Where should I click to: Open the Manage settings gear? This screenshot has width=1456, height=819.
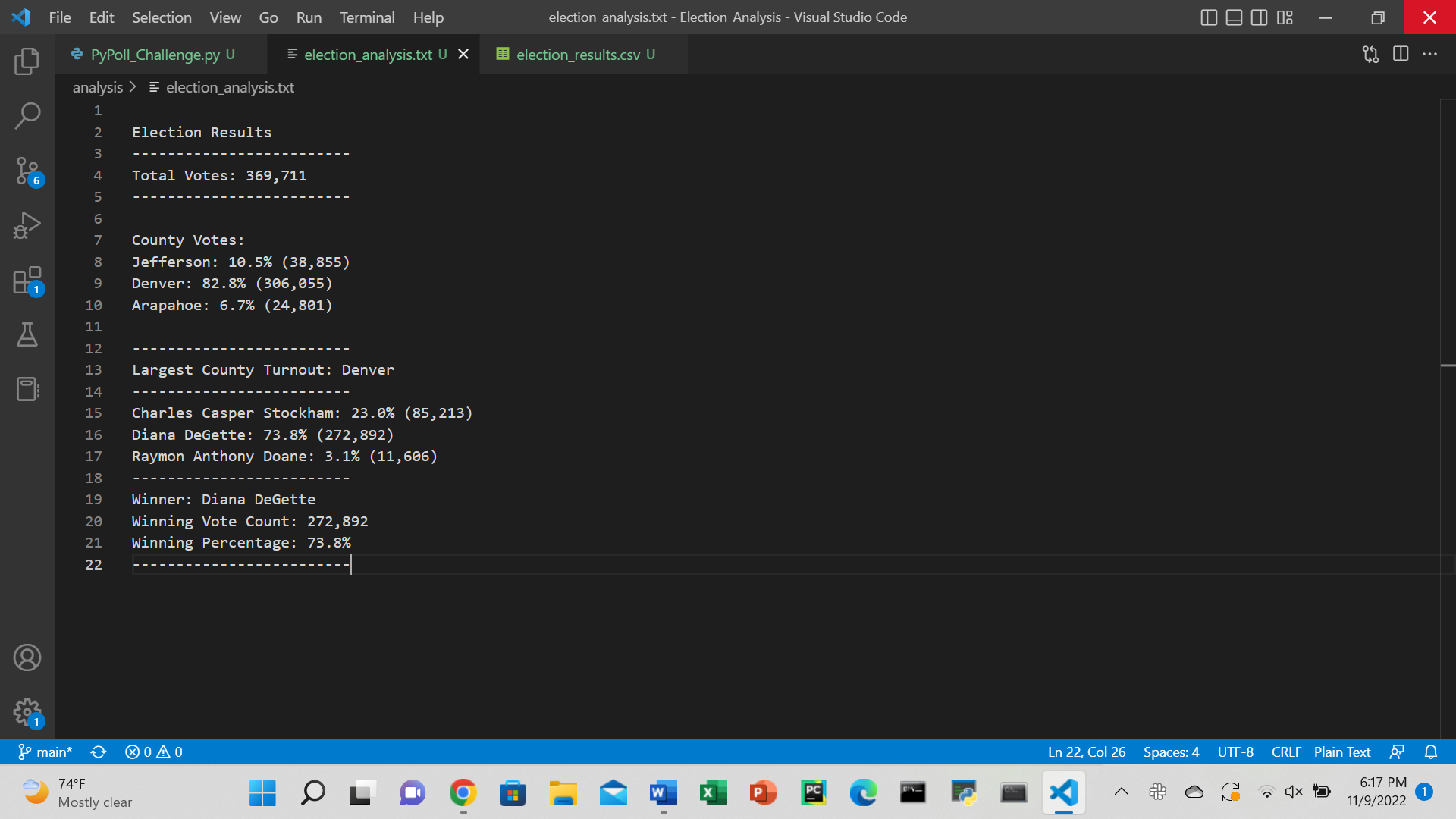pyautogui.click(x=27, y=713)
